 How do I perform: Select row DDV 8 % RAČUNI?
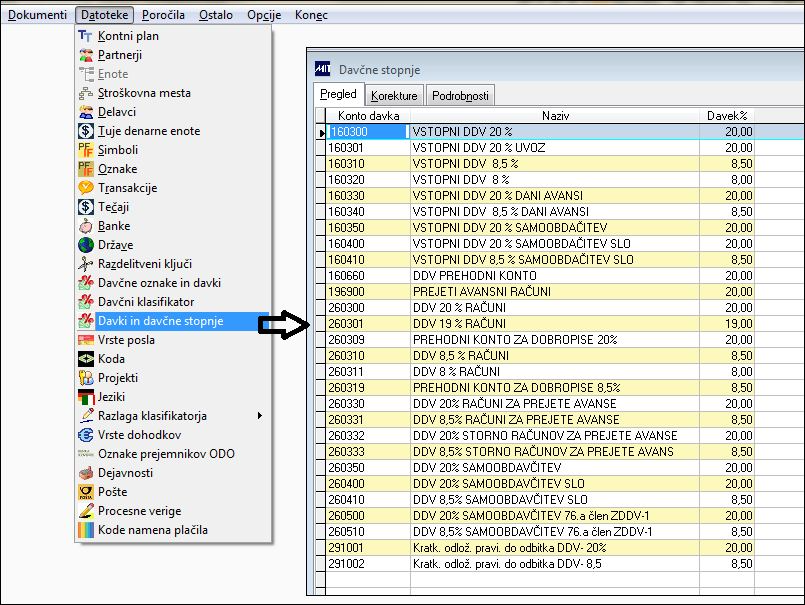click(540, 371)
